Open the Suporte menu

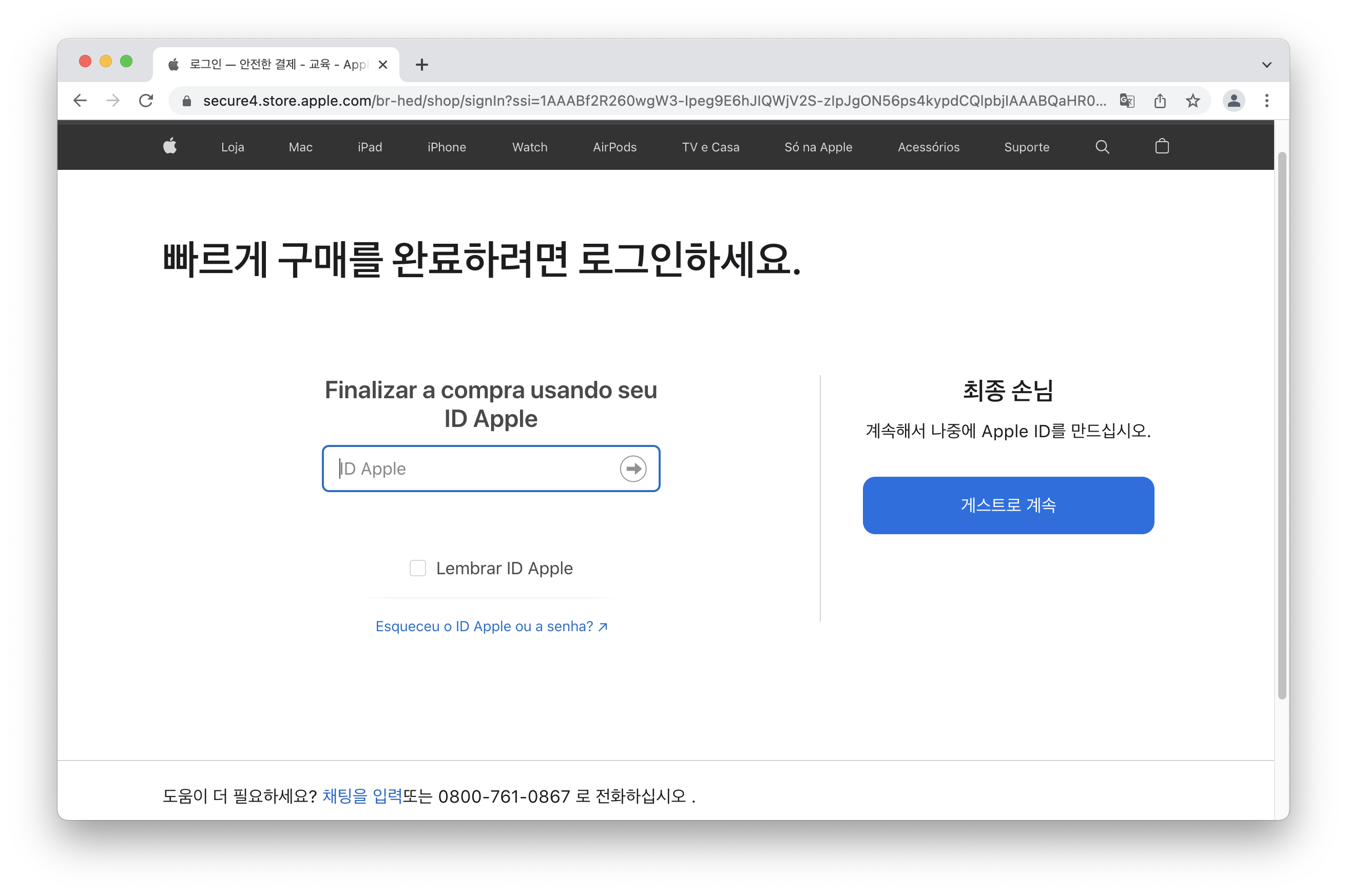[1026, 147]
